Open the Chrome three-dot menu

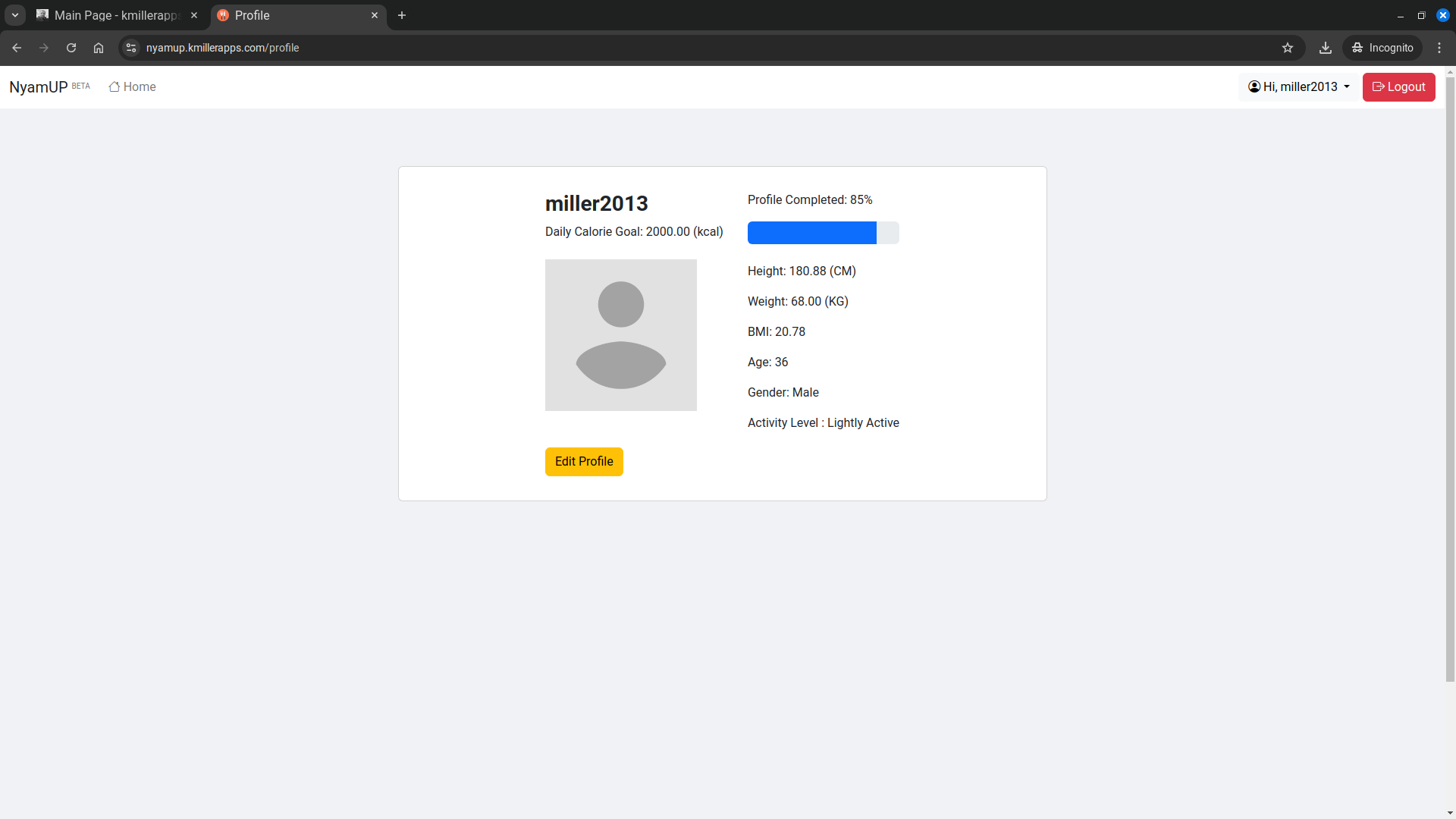tap(1439, 48)
